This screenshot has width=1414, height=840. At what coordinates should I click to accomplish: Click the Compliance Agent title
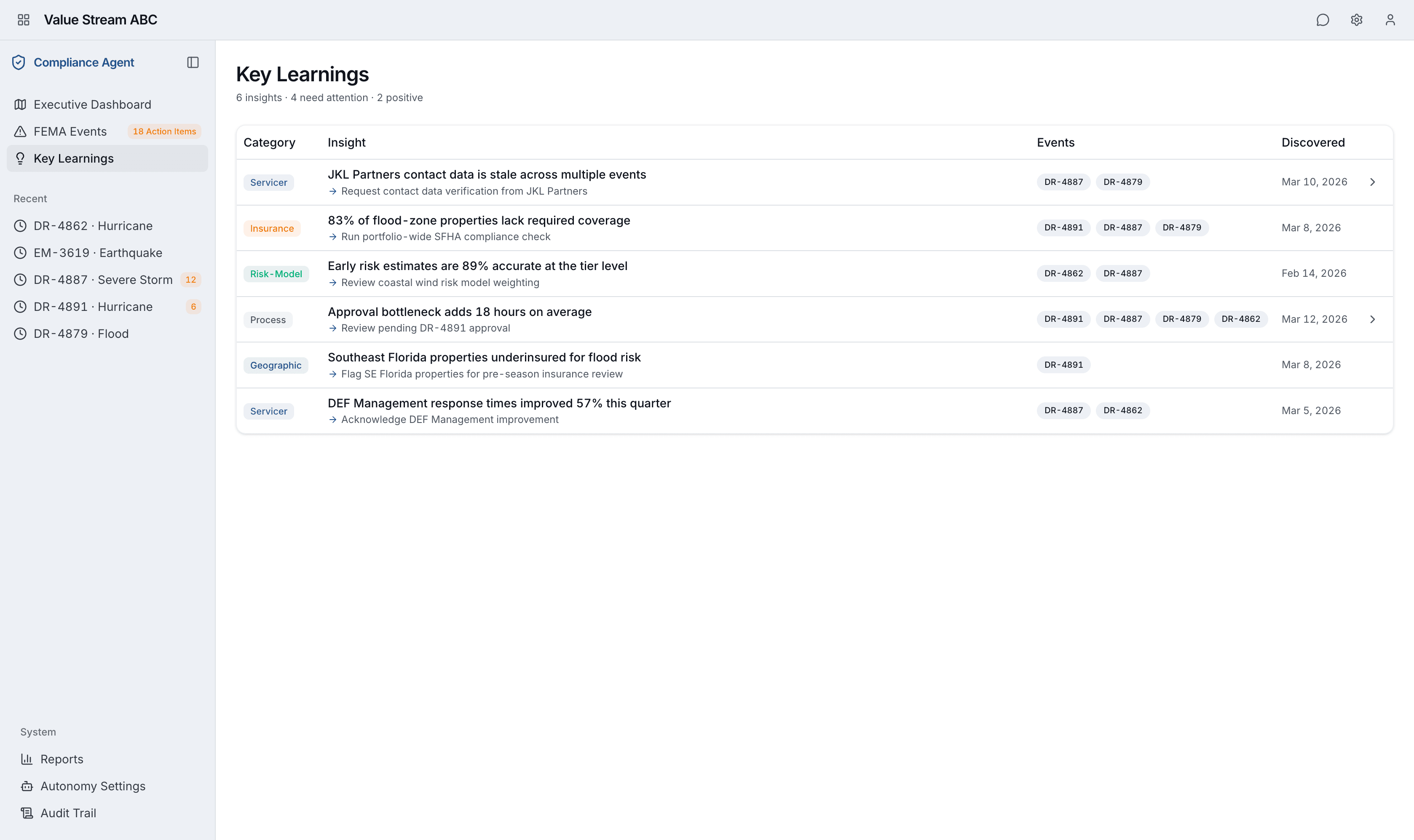(84, 62)
